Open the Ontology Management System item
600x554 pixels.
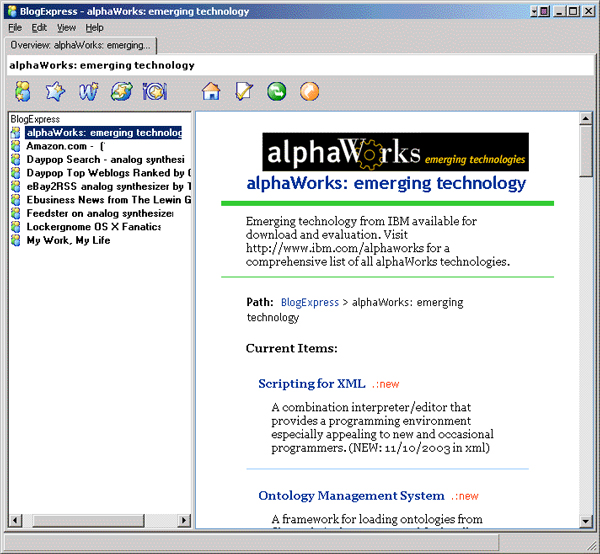(351, 495)
